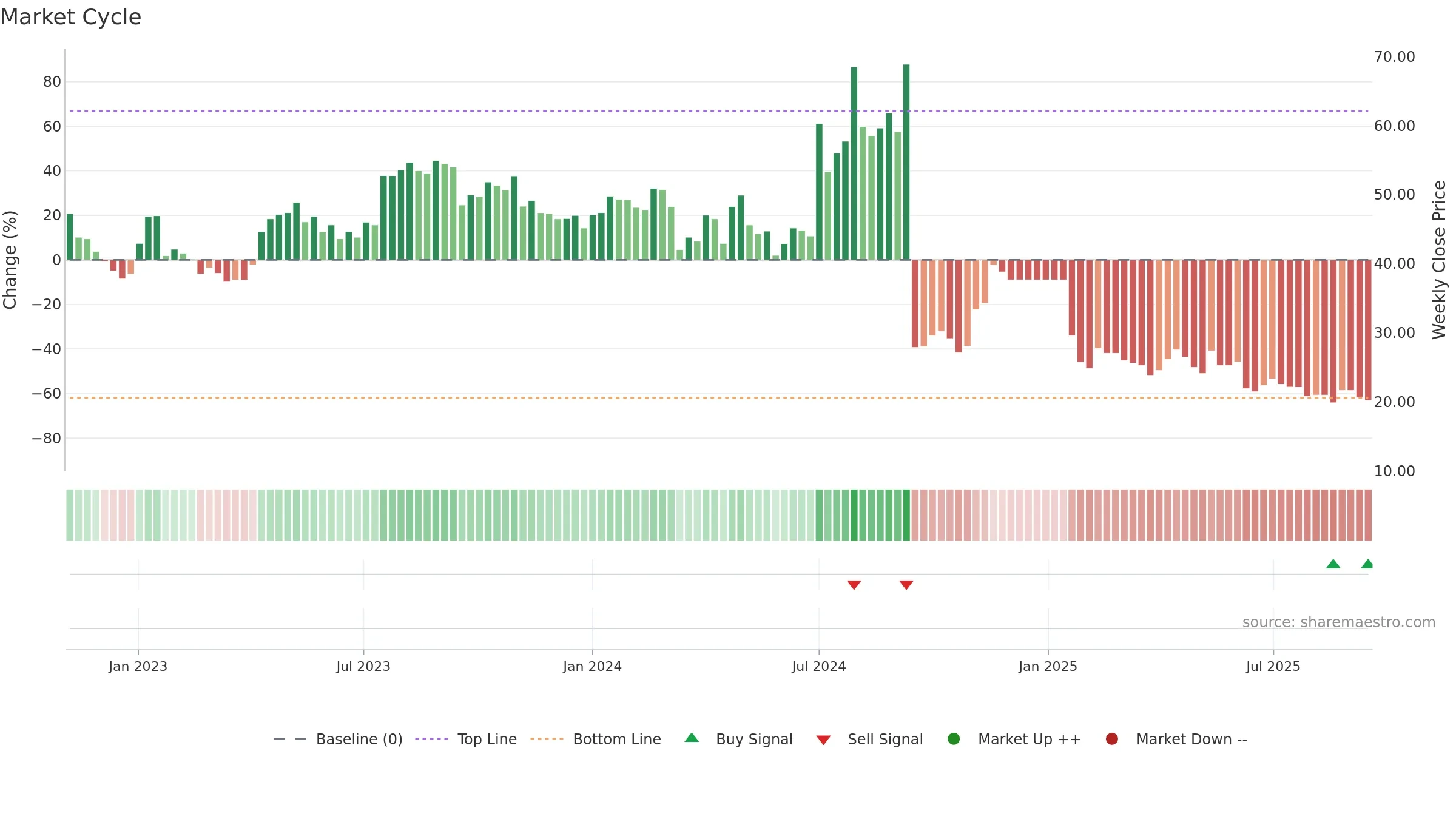The width and height of the screenshot is (1456, 819).
Task: Click the last green buy signal marker
Action: 1367,564
